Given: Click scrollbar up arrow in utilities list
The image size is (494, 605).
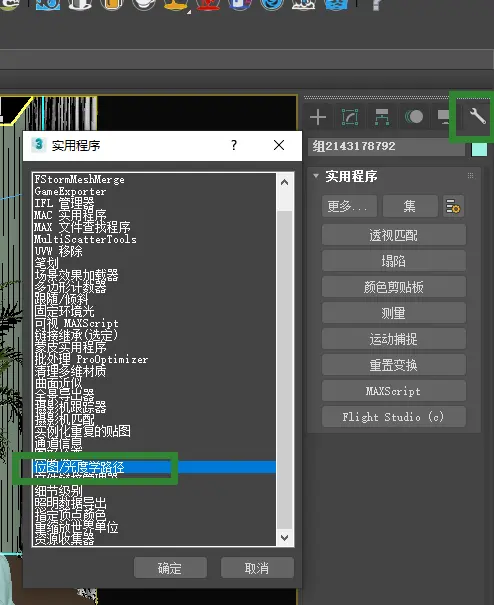Looking at the screenshot, I should tap(285, 183).
